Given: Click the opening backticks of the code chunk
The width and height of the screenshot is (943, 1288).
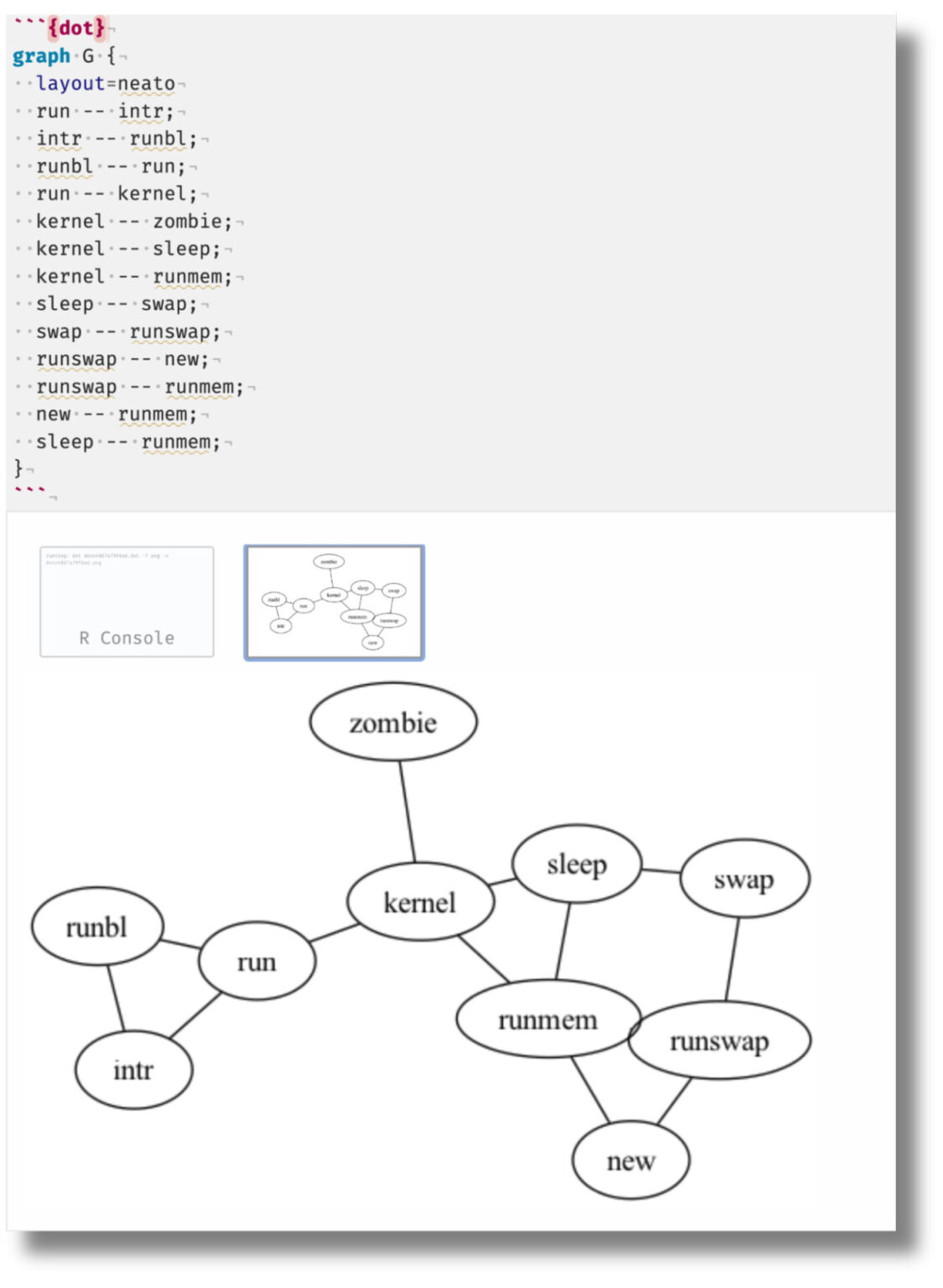Looking at the screenshot, I should pos(29,24).
